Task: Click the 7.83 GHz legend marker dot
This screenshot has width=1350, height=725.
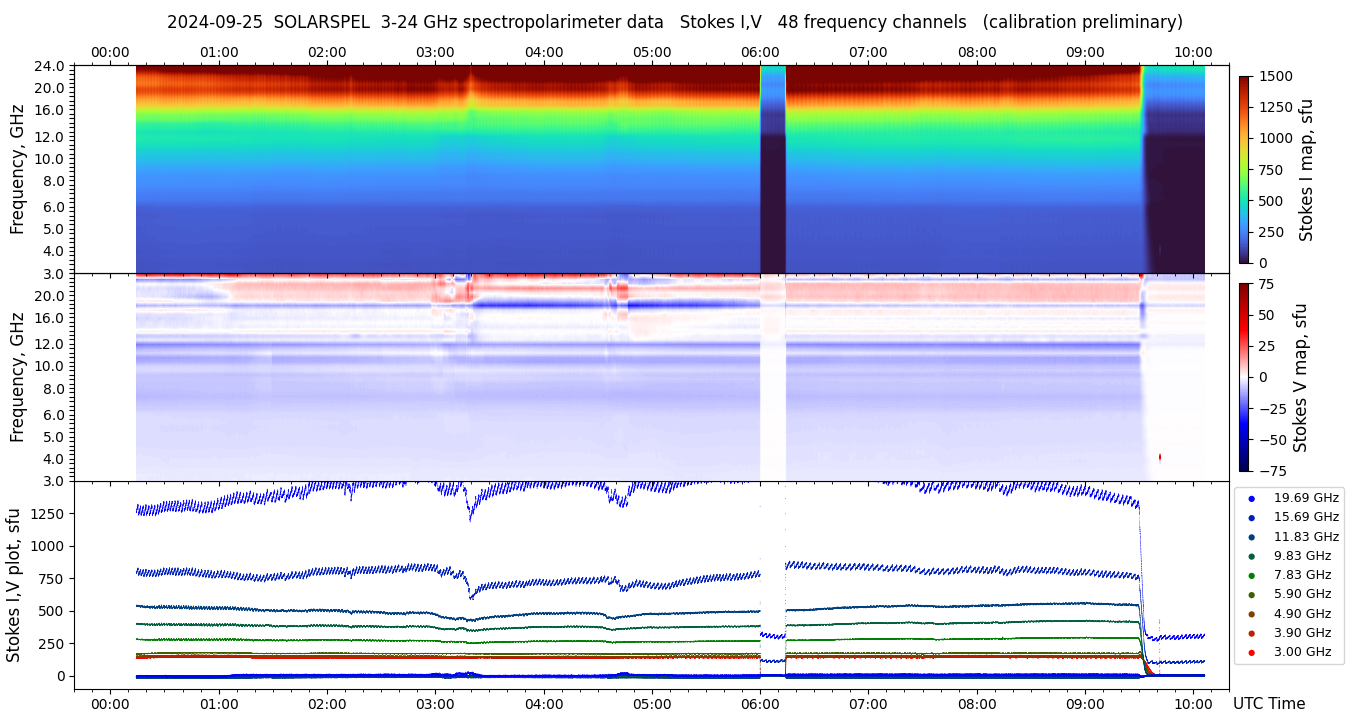Action: [x=1251, y=575]
